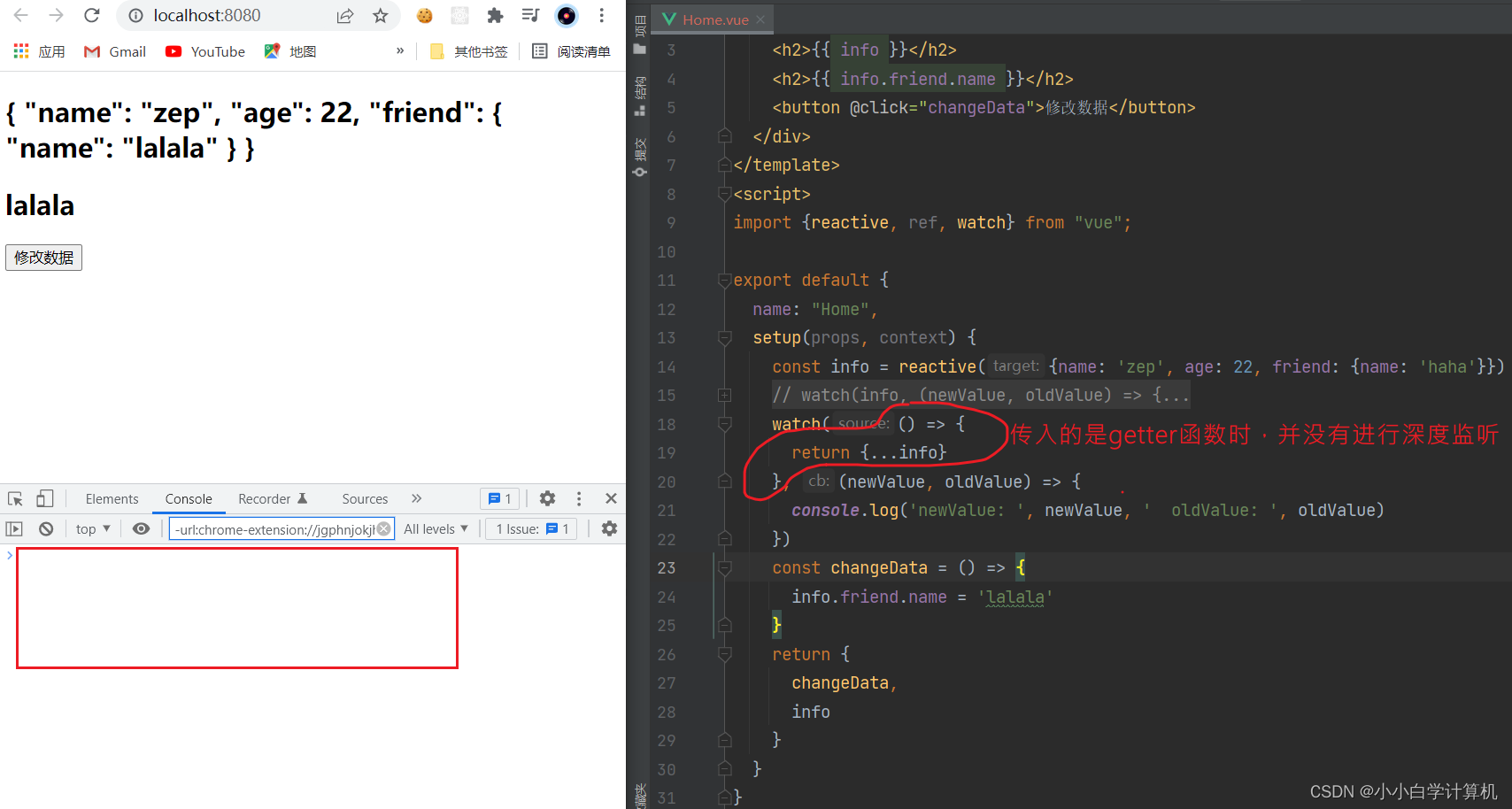Close the DevTools panel
The width and height of the screenshot is (1512, 809).
coord(611,498)
